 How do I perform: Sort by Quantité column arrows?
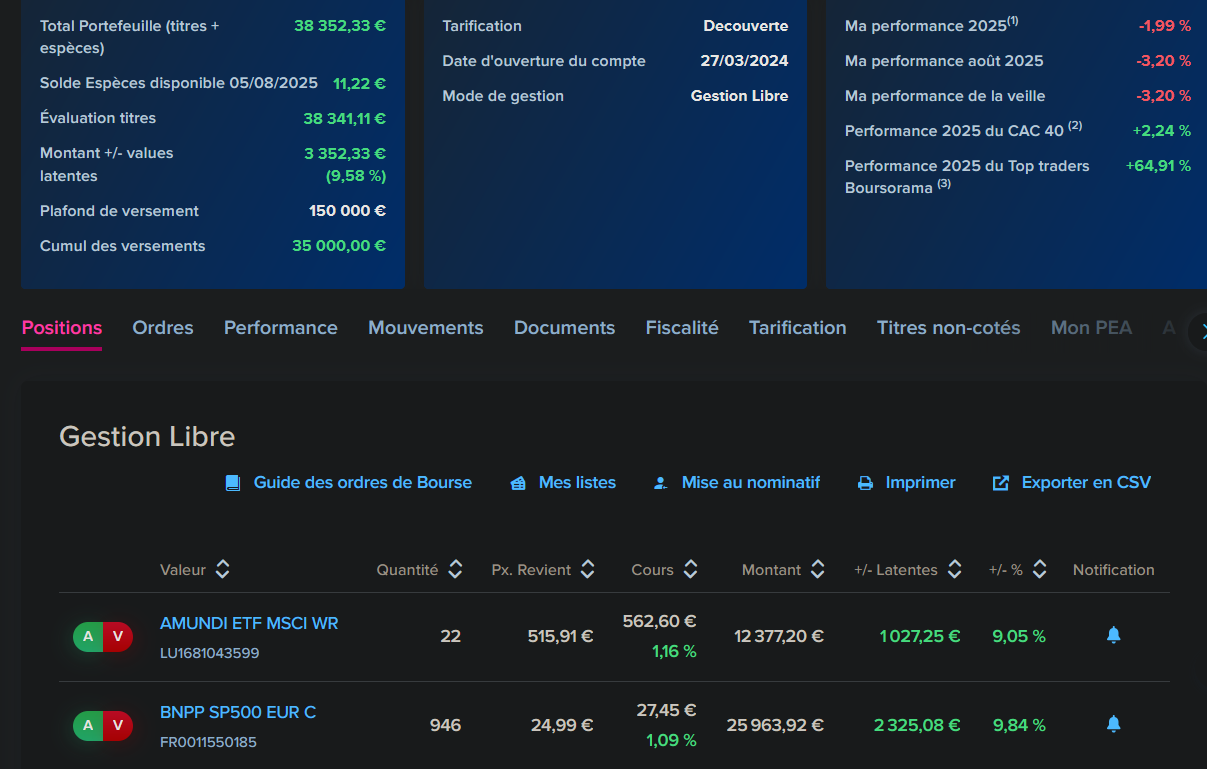click(x=455, y=570)
